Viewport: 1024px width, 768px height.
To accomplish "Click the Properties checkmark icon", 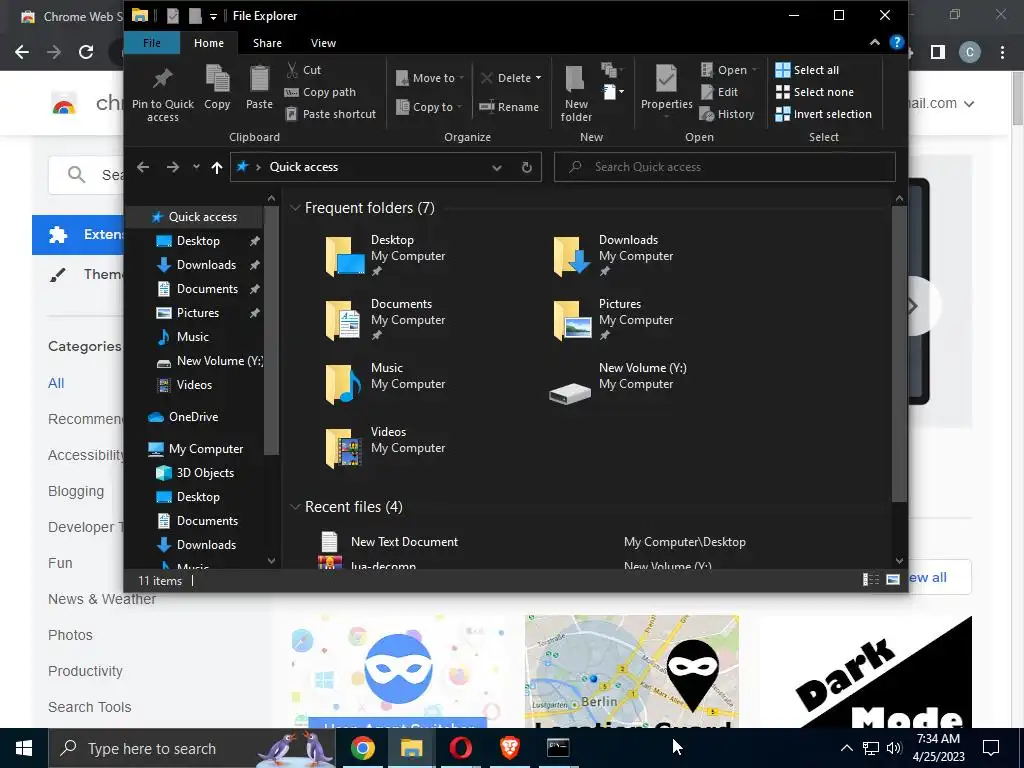I will (666, 78).
